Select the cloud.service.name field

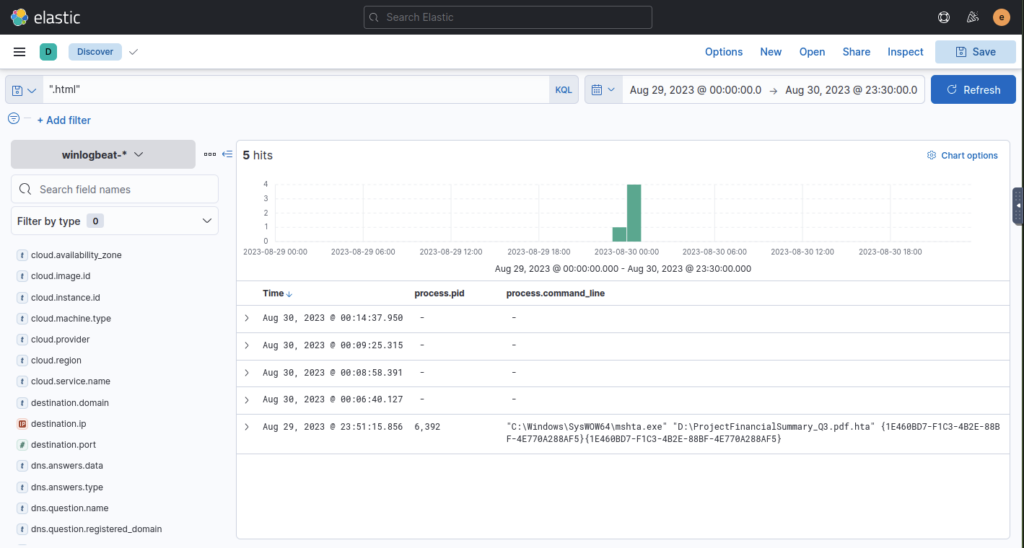71,381
